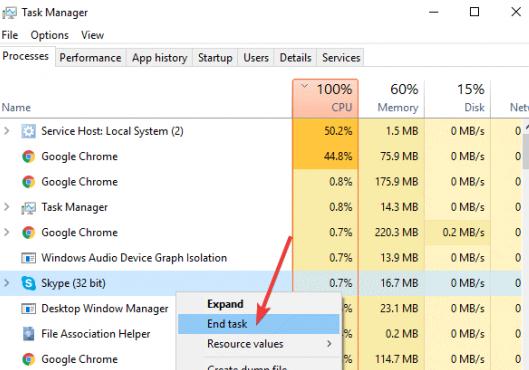Click the Chrome icon using 114.7 MB
Viewport: 529px width, 370px height.
click(28, 359)
